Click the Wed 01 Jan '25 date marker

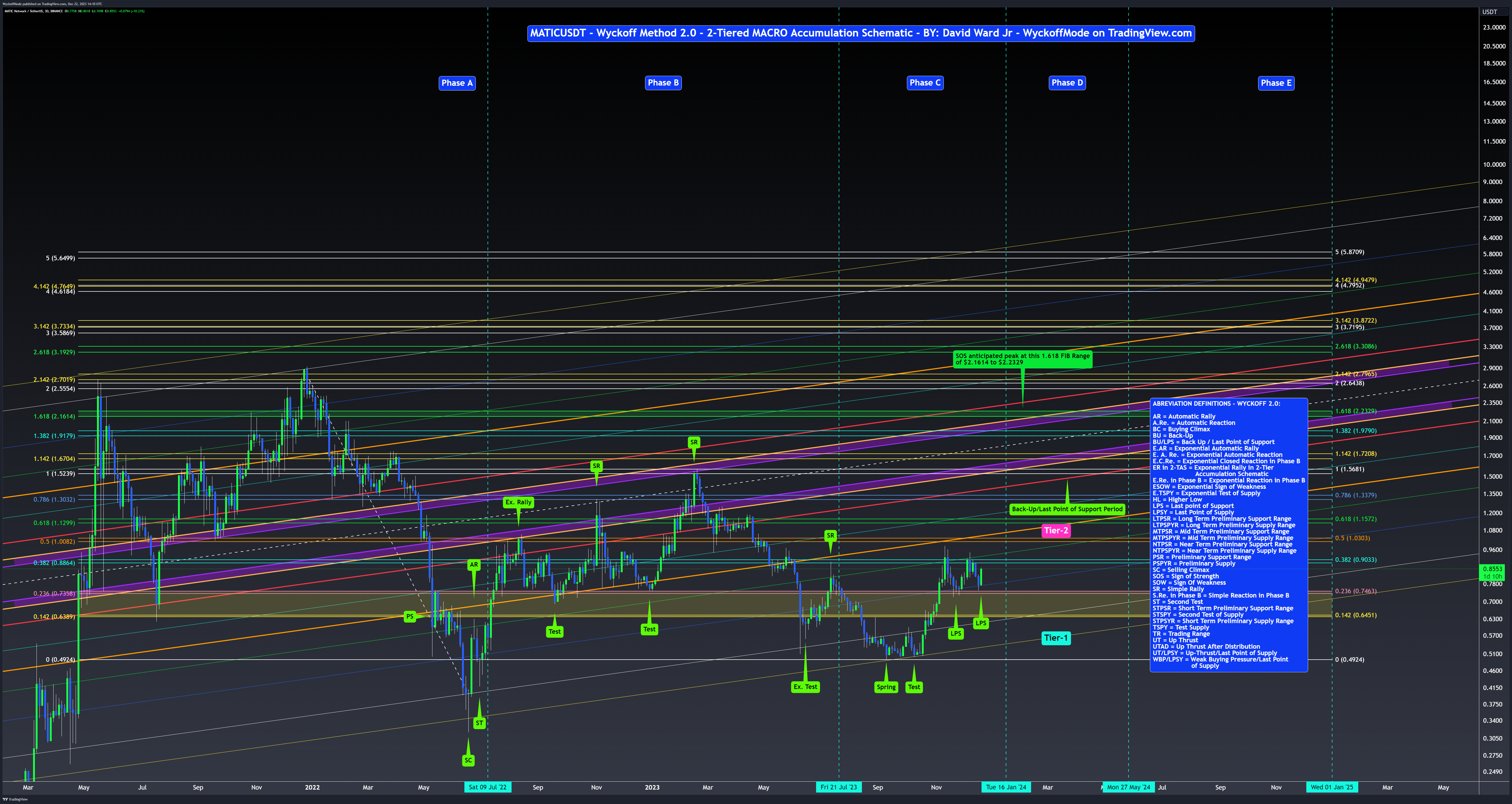1332,787
